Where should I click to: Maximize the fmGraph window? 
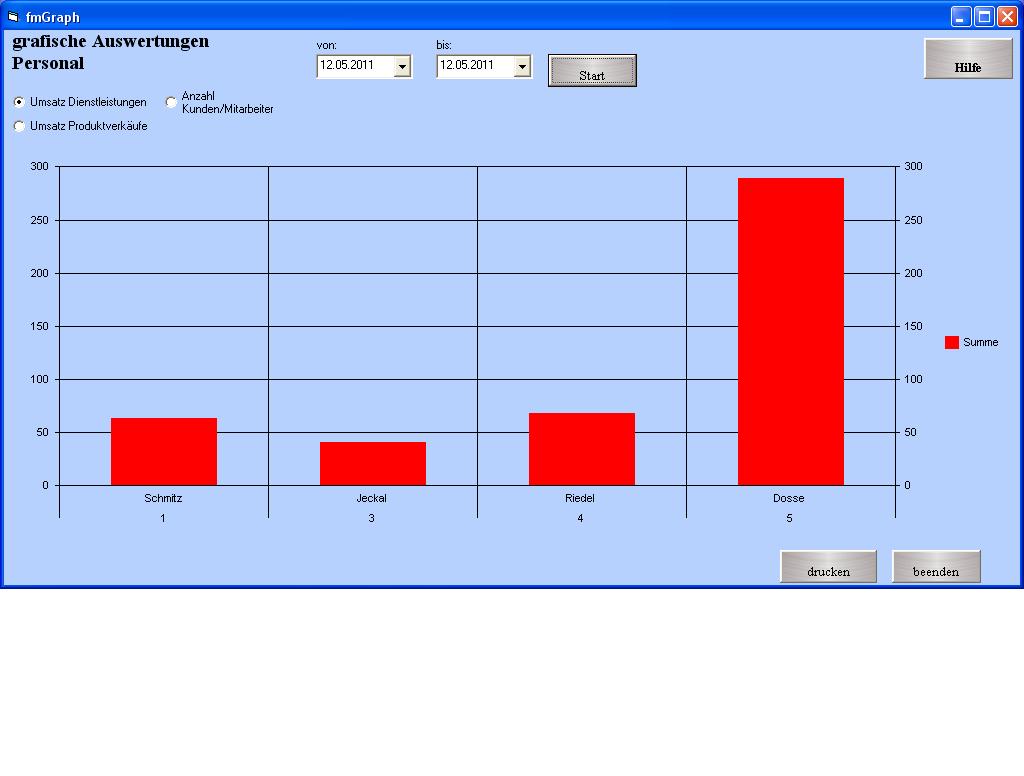(x=984, y=17)
